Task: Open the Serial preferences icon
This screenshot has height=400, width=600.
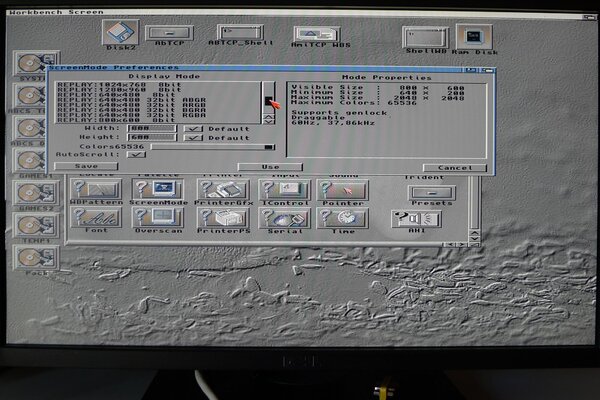Action: [283, 217]
